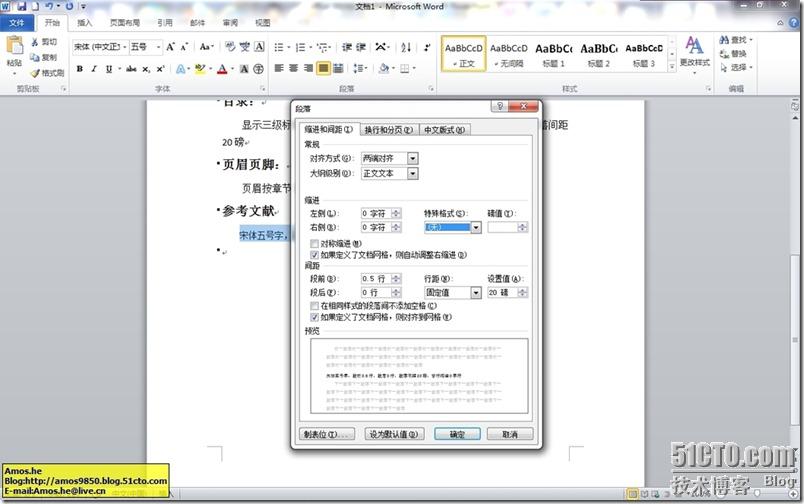Click the Strikethrough icon
This screenshot has width=804, height=504.
pyautogui.click(x=131, y=69)
